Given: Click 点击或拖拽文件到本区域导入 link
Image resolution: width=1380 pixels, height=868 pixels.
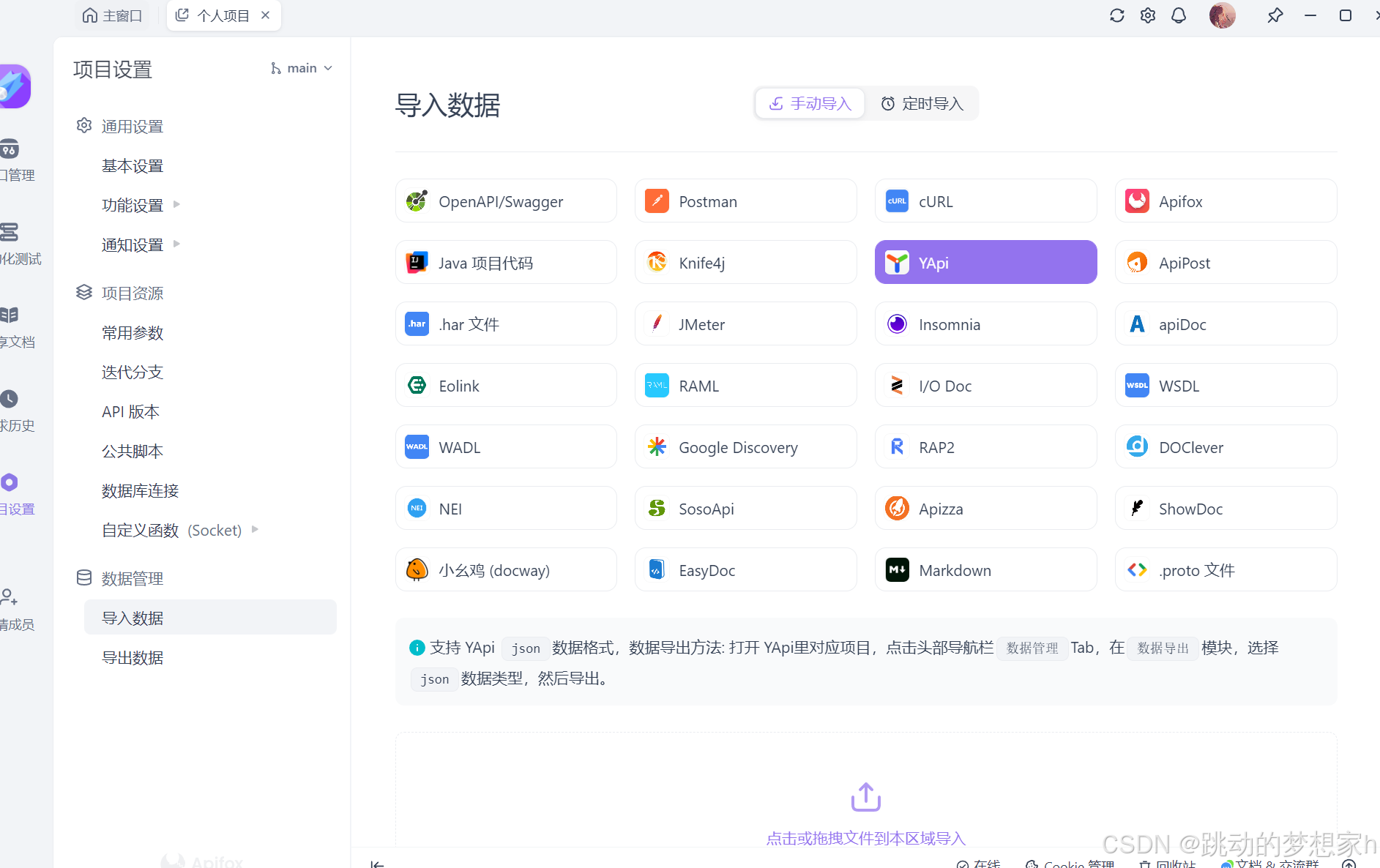Looking at the screenshot, I should point(866,839).
